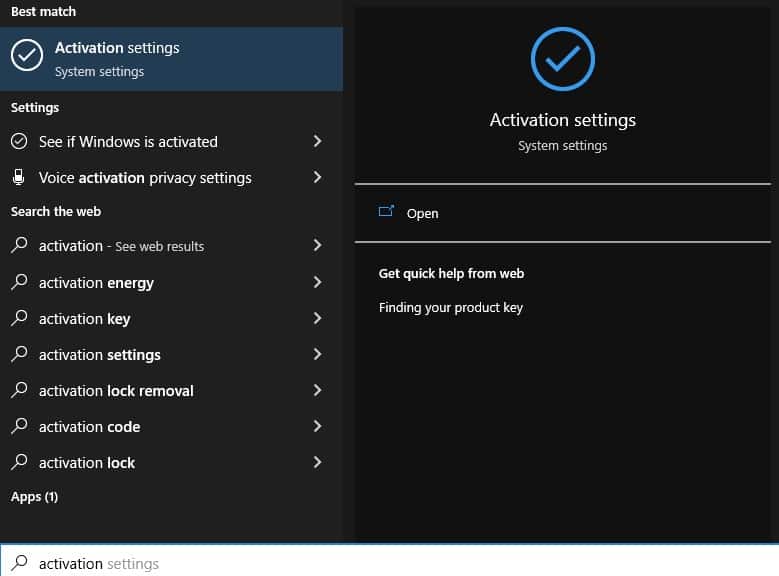This screenshot has height=576, width=779.
Task: Click the checkmark icon beside Best match Activation settings
Action: (27, 55)
